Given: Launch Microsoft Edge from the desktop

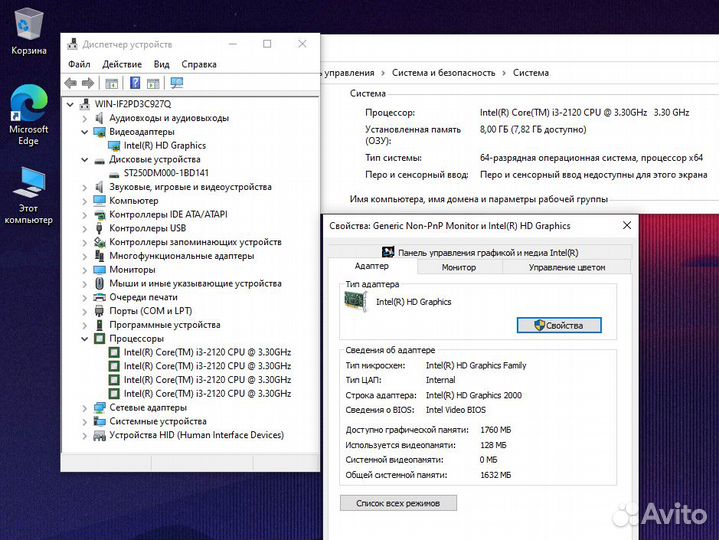Looking at the screenshot, I should pyautogui.click(x=28, y=115).
